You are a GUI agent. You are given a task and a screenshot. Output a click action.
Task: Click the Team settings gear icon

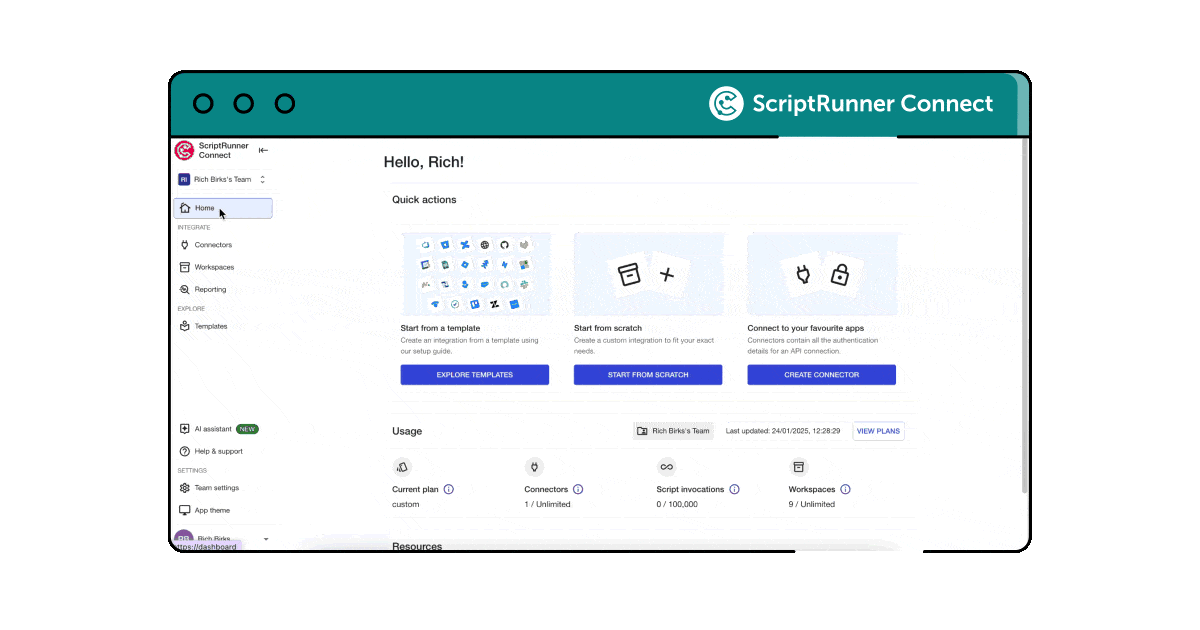point(184,488)
